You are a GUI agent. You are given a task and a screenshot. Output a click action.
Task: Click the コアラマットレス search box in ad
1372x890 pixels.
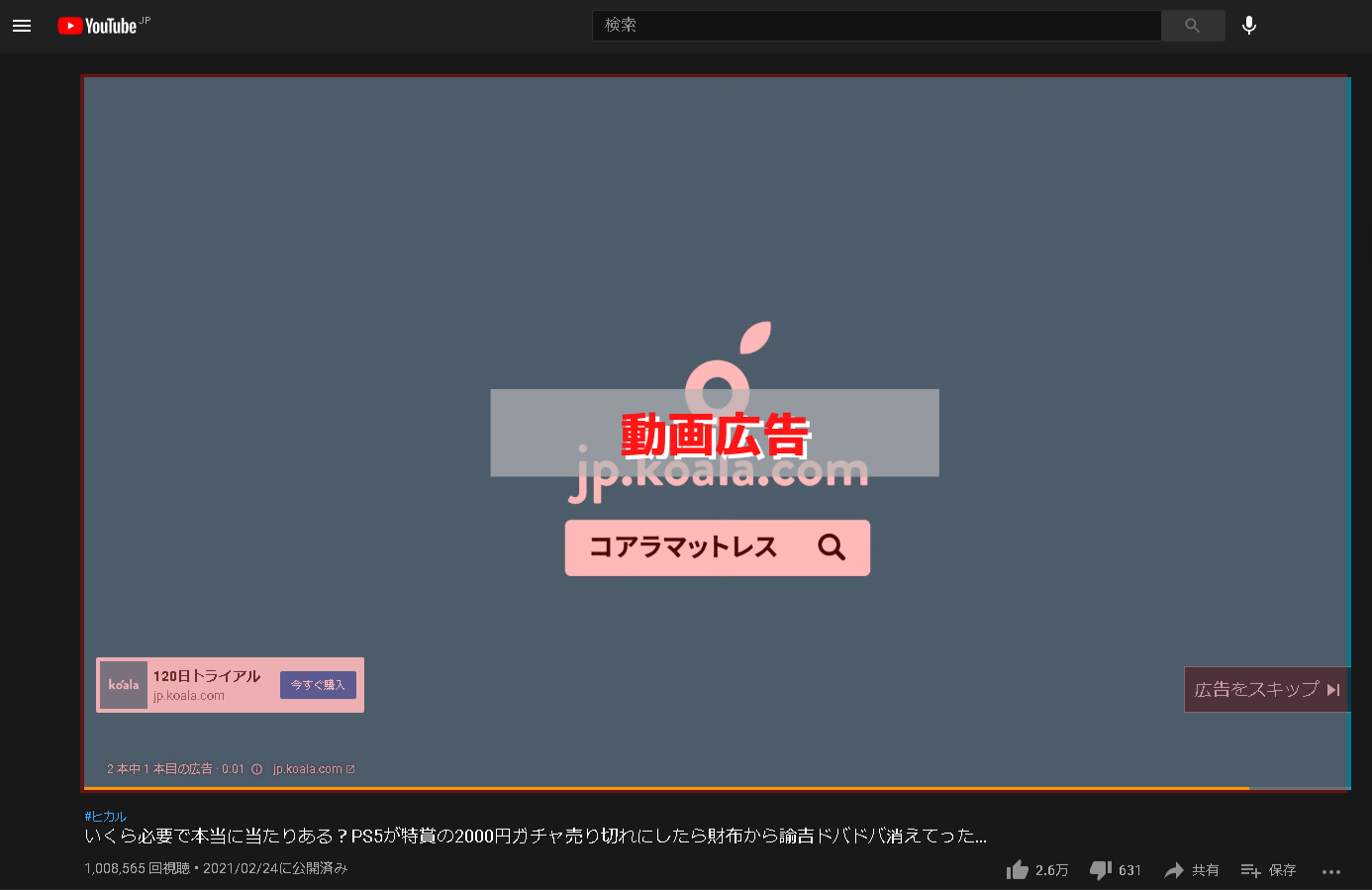[x=718, y=547]
